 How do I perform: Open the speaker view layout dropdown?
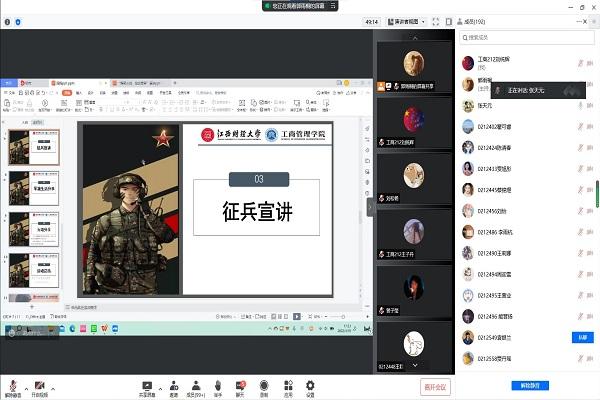coord(406,22)
